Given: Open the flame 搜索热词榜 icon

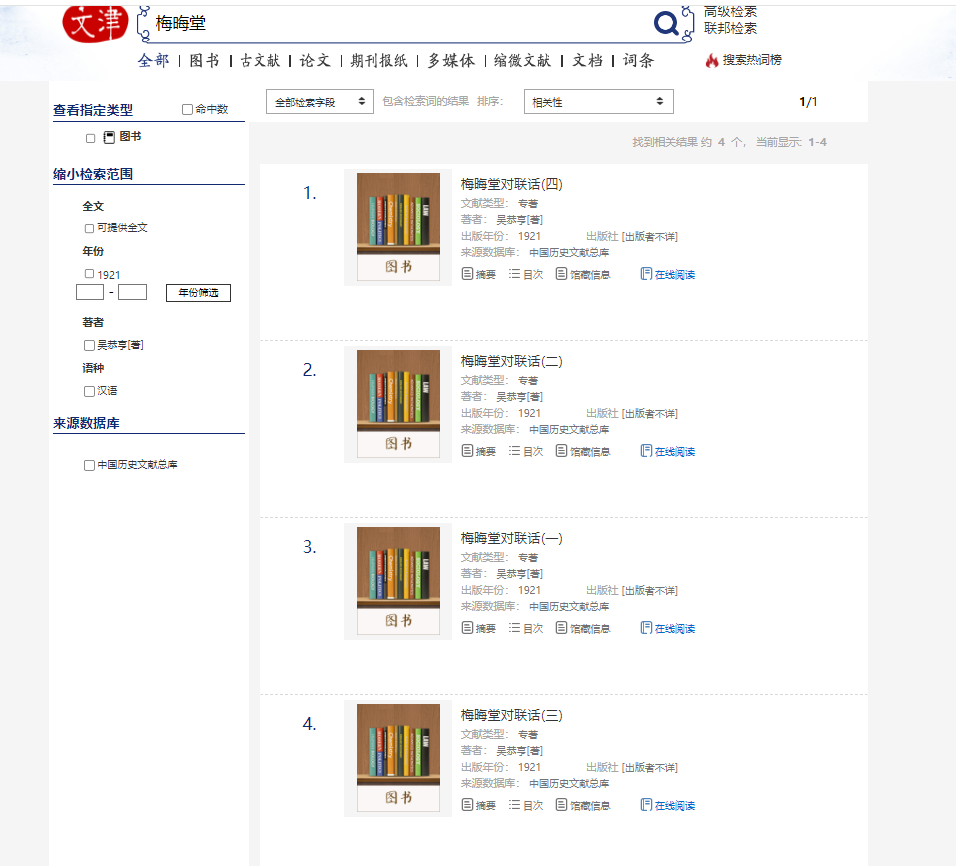Looking at the screenshot, I should point(712,60).
